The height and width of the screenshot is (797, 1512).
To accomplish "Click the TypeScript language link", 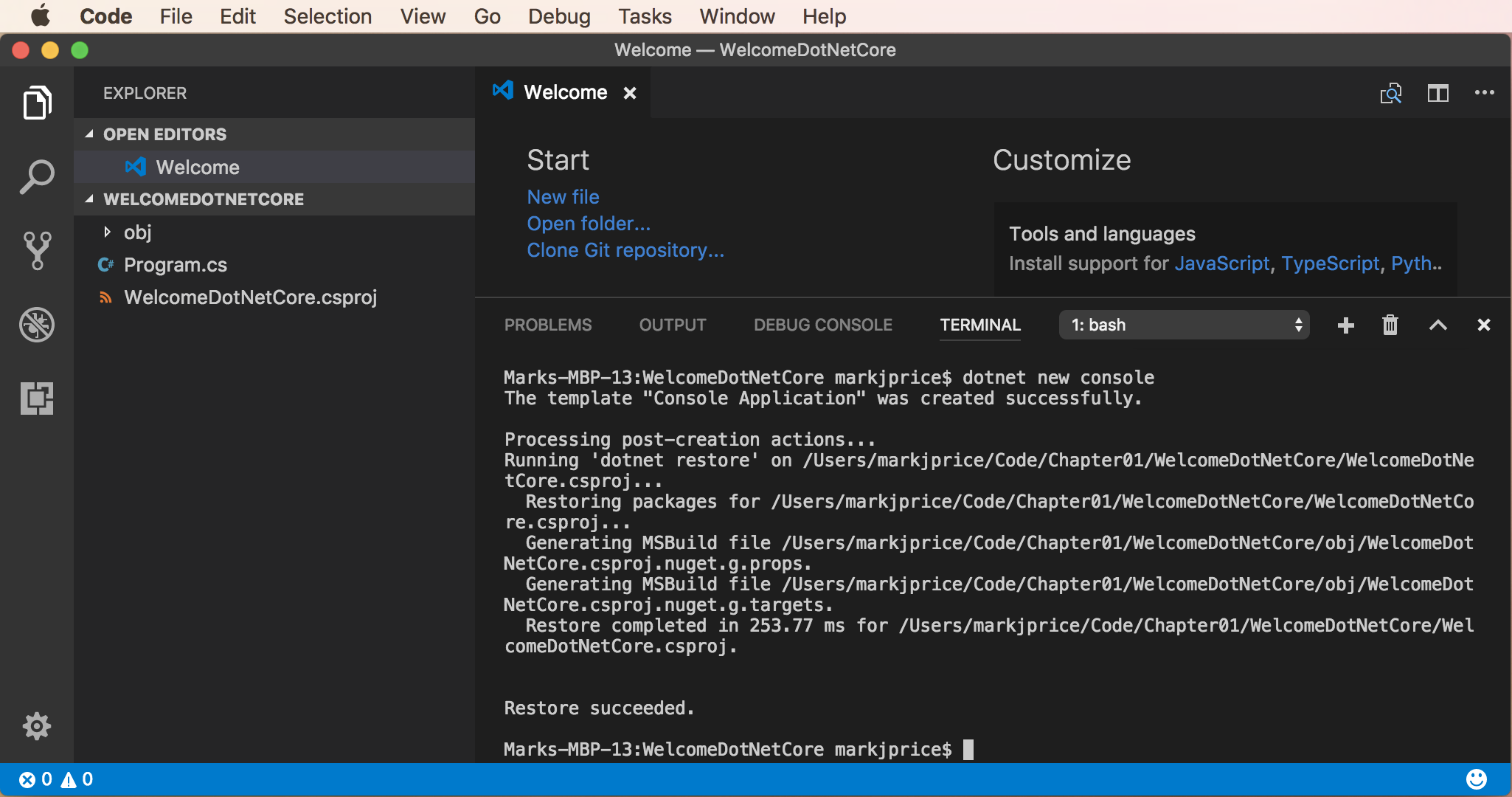I will click(x=1330, y=263).
